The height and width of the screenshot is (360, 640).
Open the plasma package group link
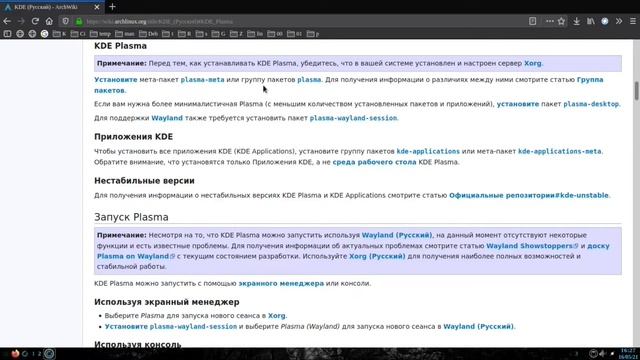pyautogui.click(x=309, y=80)
